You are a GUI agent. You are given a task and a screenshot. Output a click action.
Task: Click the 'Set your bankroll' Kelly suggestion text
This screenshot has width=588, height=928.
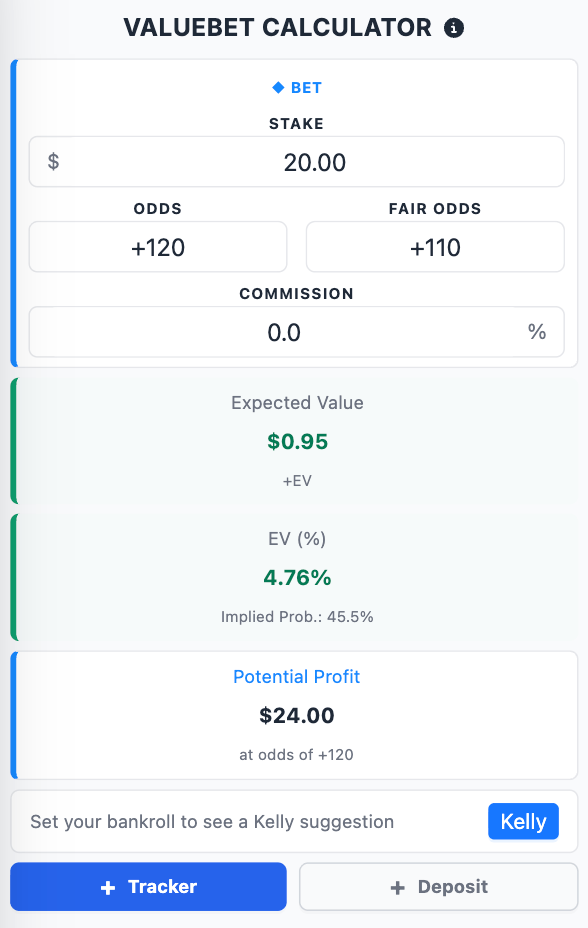212,821
